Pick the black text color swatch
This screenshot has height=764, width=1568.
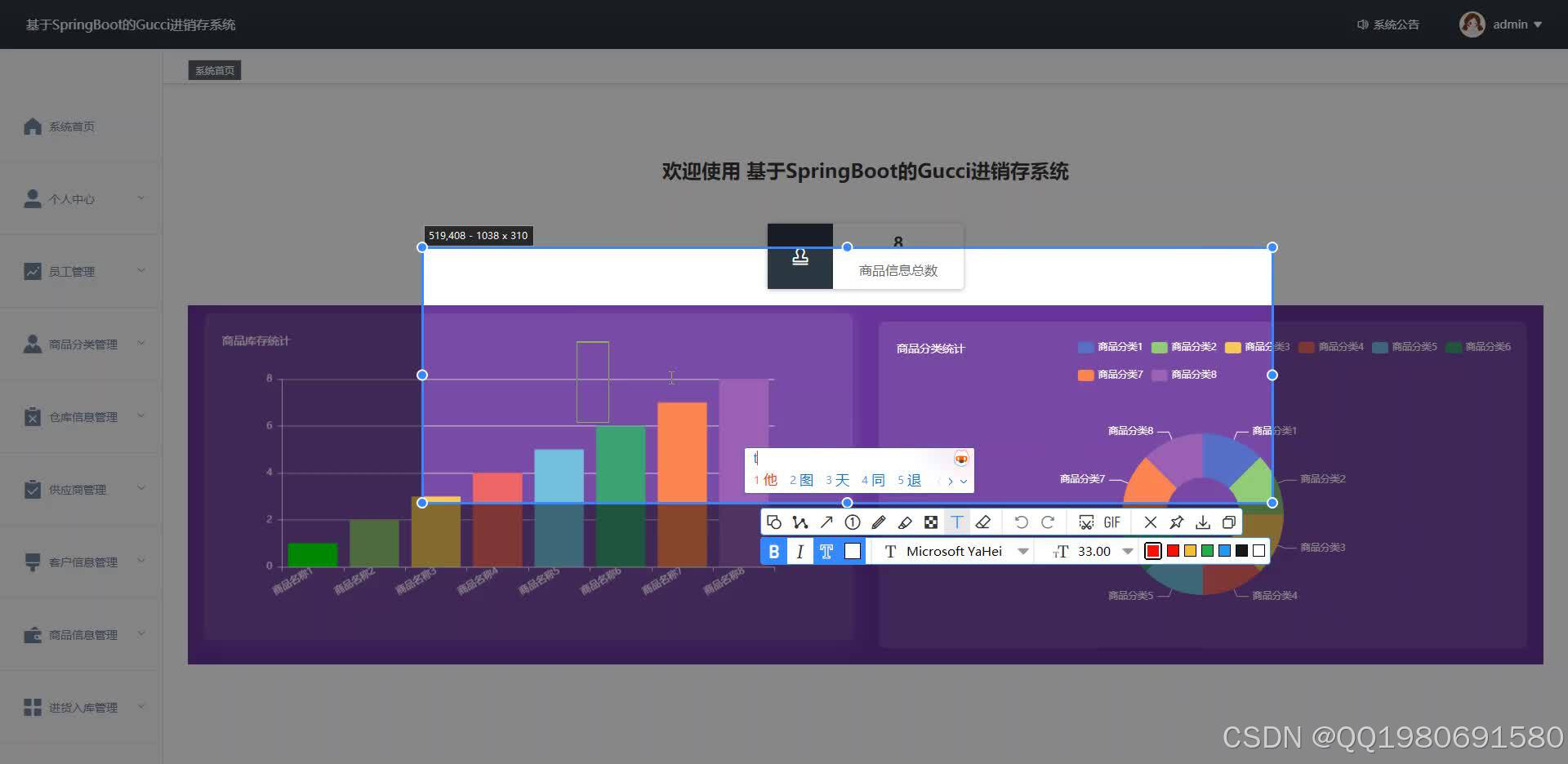(1241, 551)
